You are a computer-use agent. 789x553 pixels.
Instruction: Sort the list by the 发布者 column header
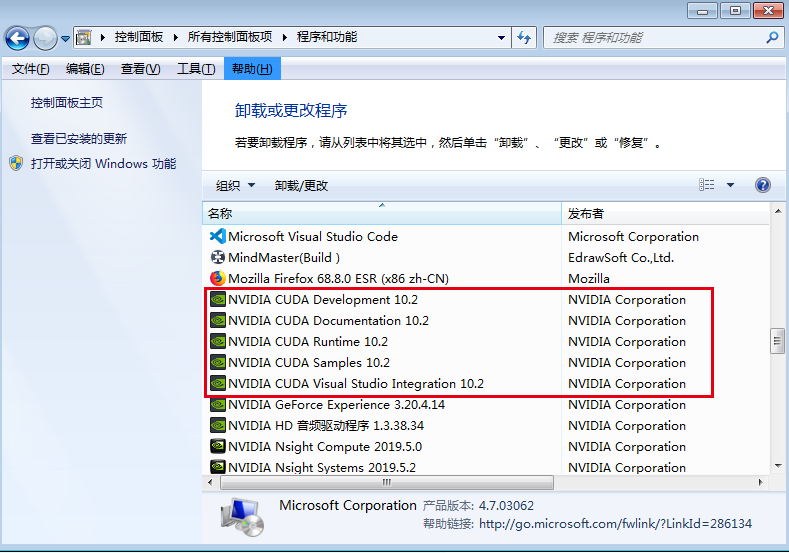pos(665,213)
